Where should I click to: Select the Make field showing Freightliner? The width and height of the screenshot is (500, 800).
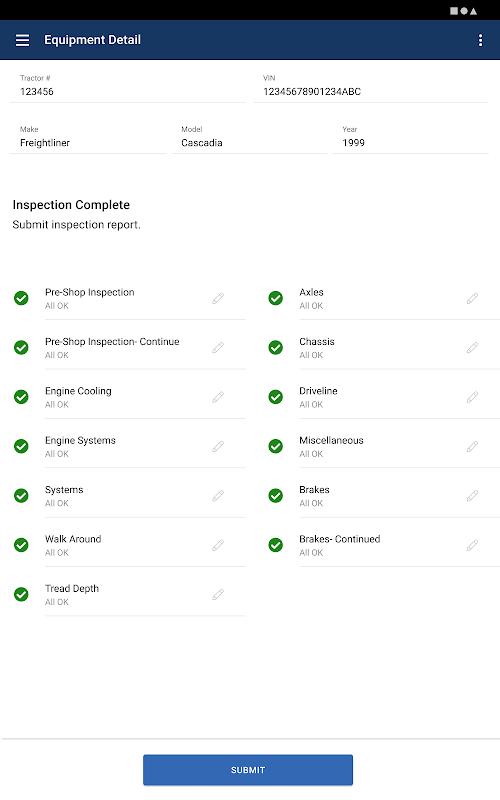(88, 137)
